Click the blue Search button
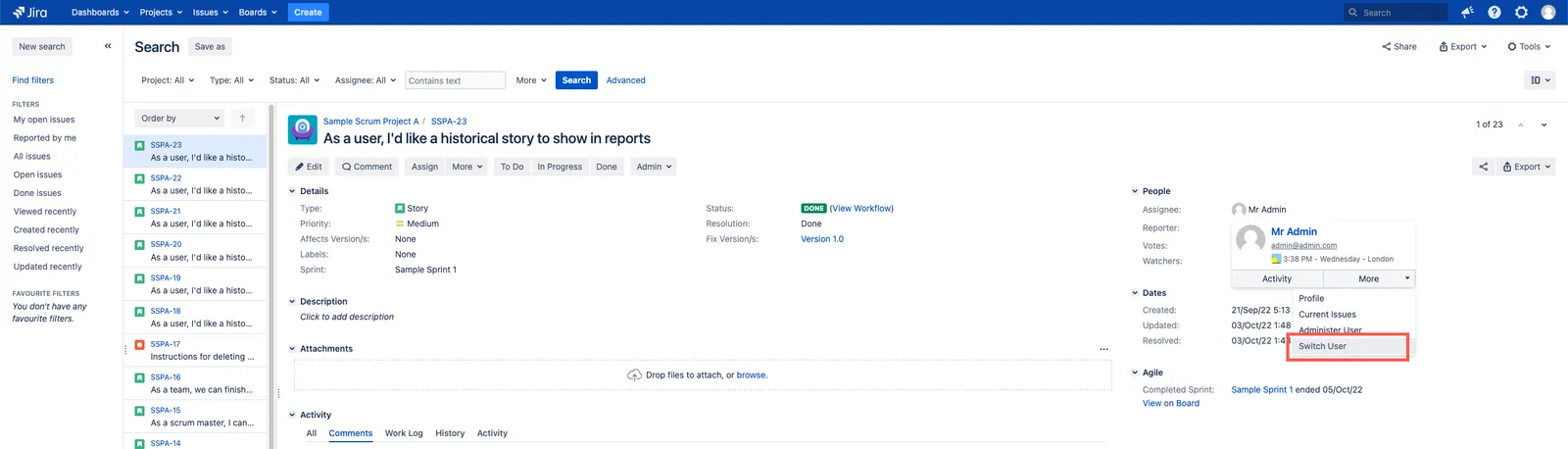Screen dimensions: 1568x449 tap(576, 80)
